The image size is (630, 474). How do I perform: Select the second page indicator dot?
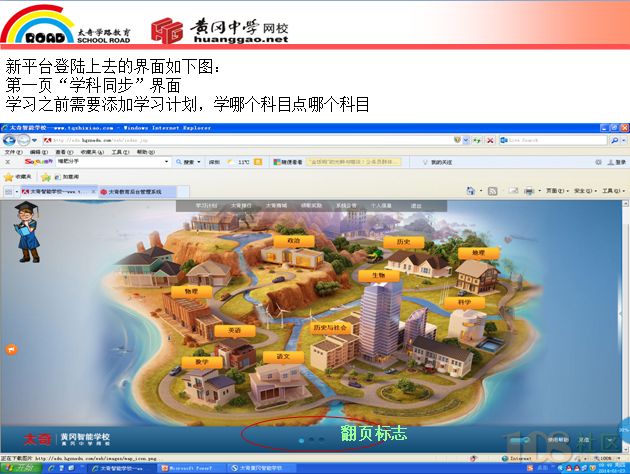[311, 440]
